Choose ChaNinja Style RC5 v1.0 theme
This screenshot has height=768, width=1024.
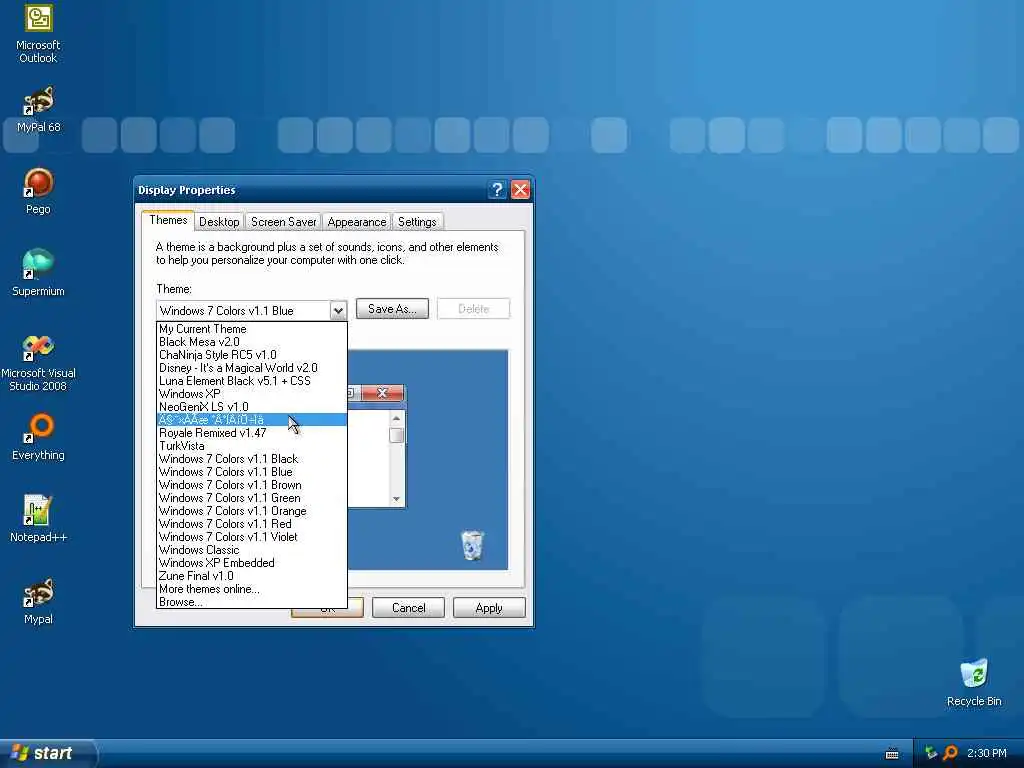[251, 355]
